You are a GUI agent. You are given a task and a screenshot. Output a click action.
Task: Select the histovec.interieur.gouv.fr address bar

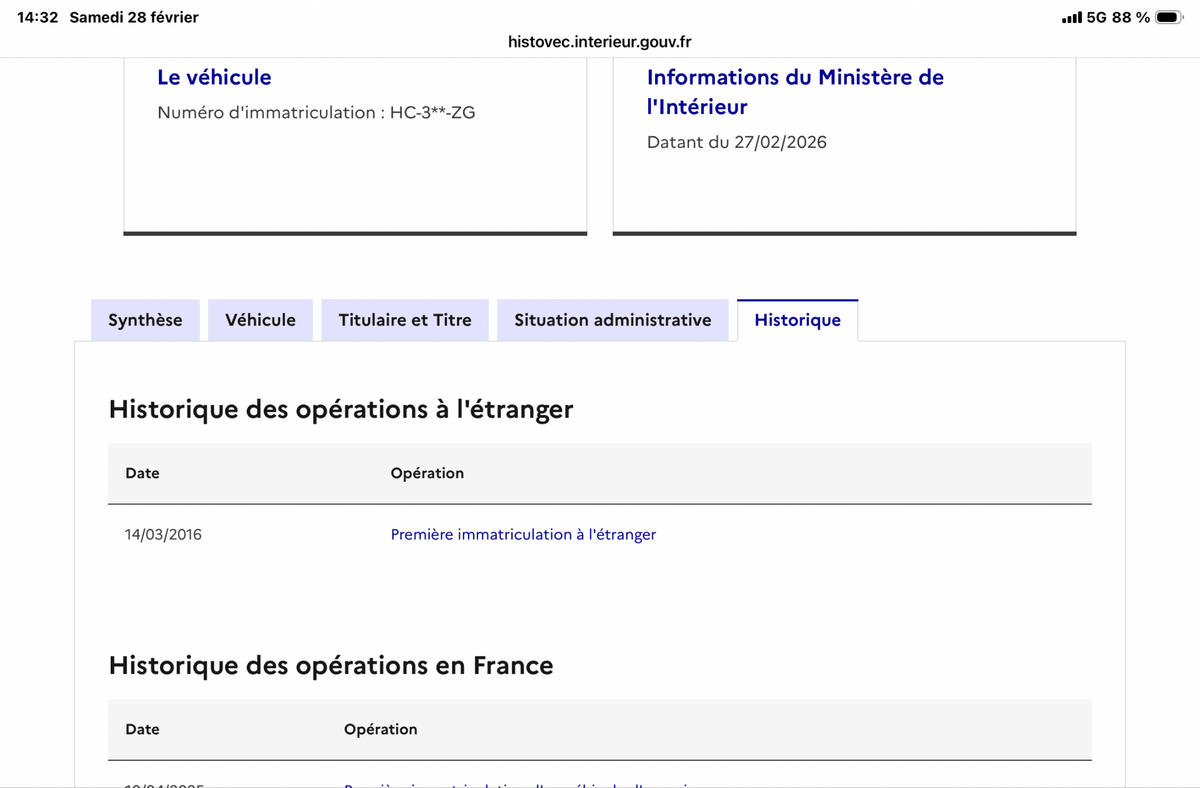pos(600,42)
